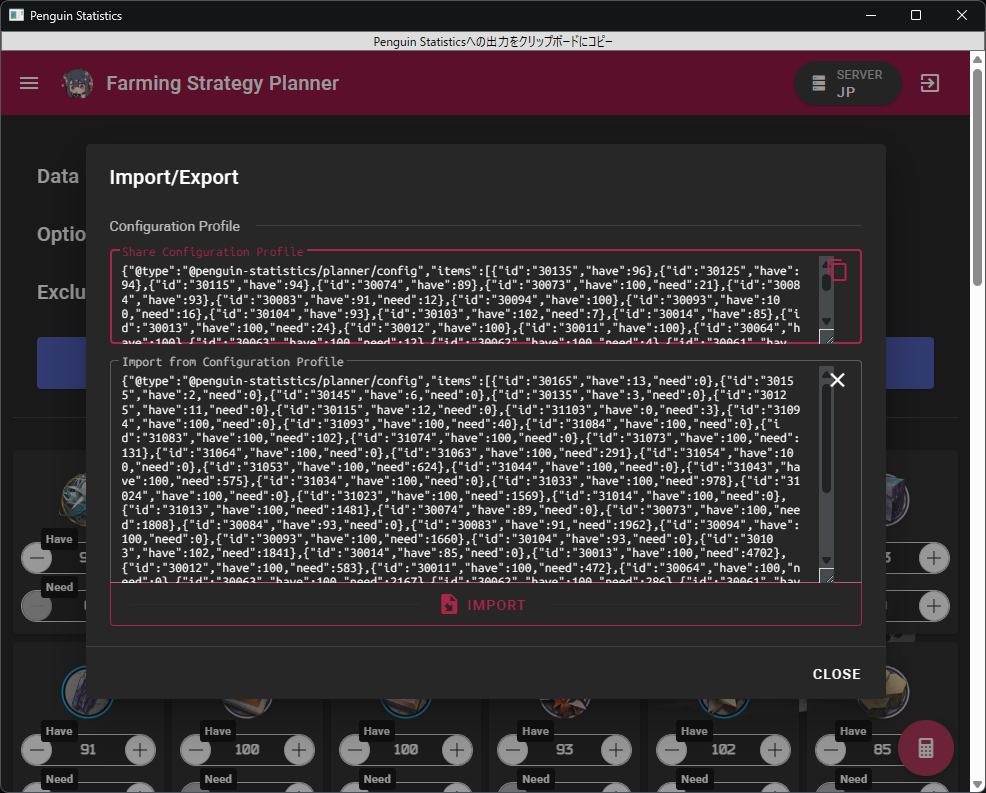Click the page vertical scrollbar thumb
The image size is (986, 793).
pos(977,176)
